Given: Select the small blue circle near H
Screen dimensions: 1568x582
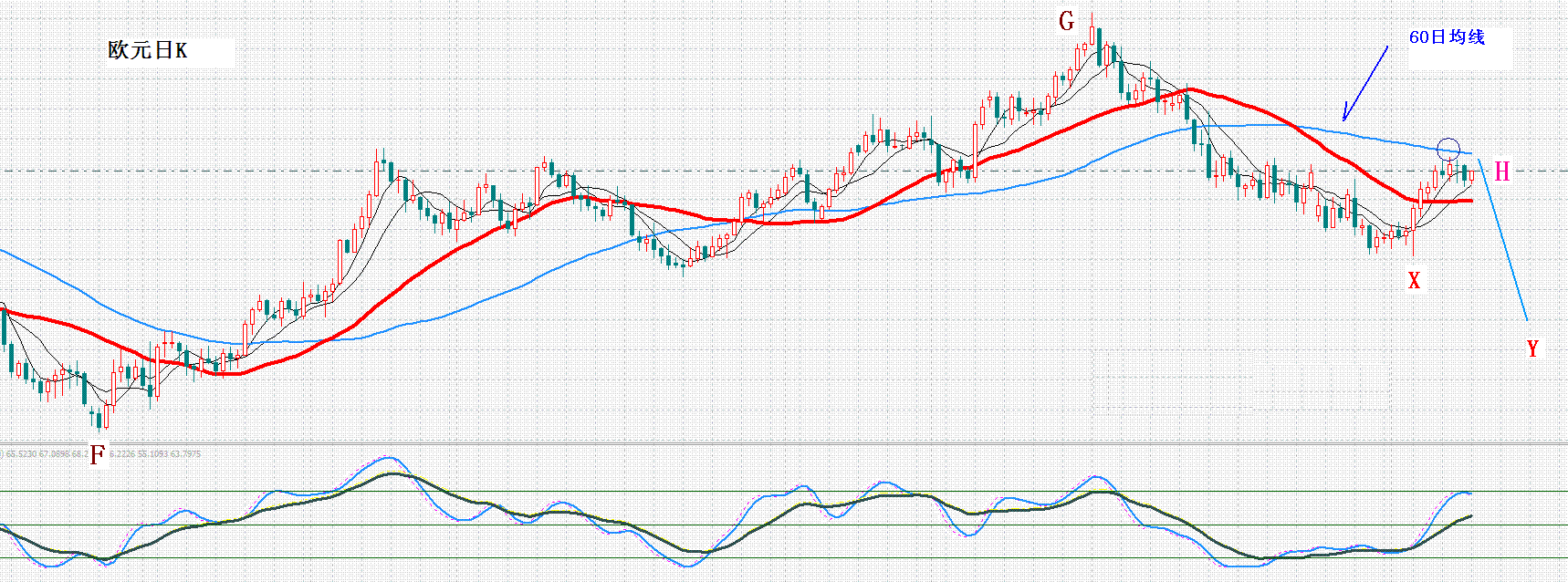Looking at the screenshot, I should 1448,148.
